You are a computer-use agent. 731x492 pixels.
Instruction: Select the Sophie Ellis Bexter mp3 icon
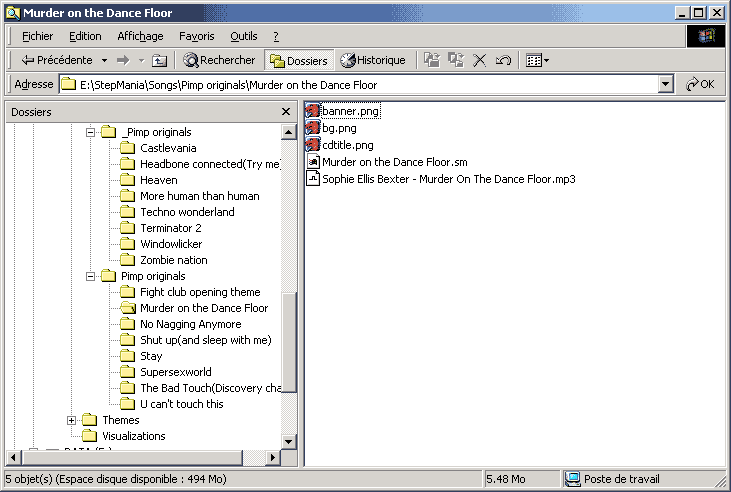[x=313, y=179]
